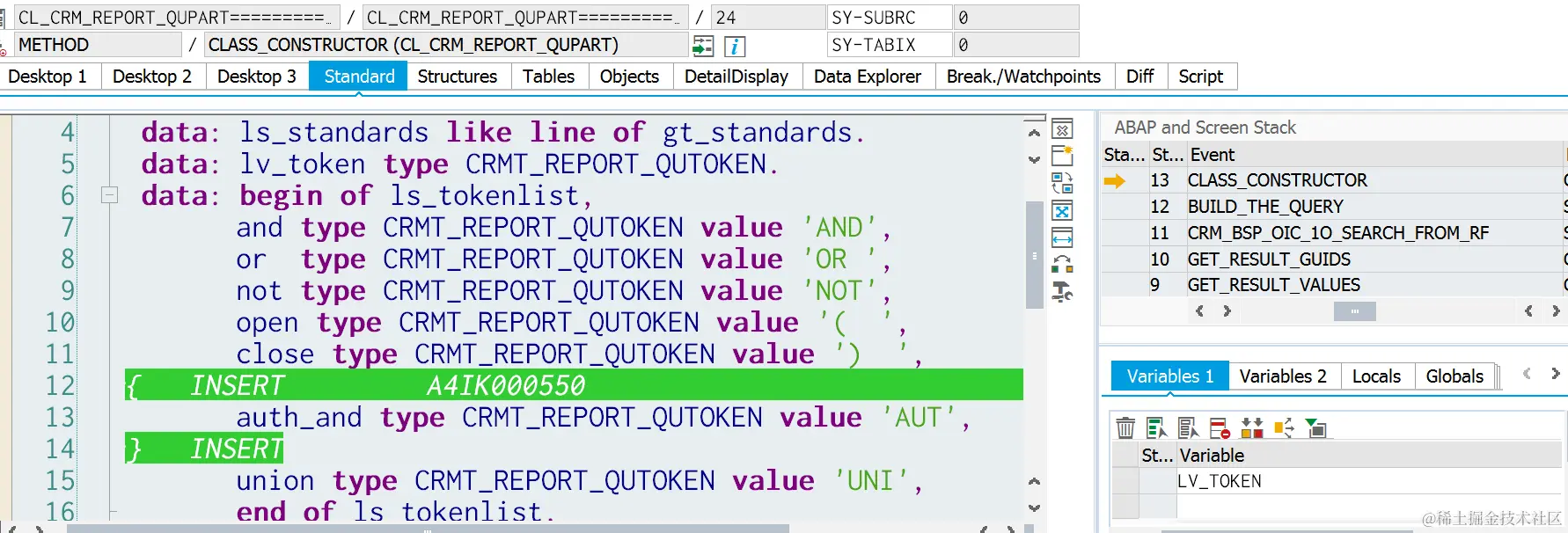This screenshot has height=533, width=1568.
Task: Click the delete row icon with red minus
Action: click(x=1220, y=428)
